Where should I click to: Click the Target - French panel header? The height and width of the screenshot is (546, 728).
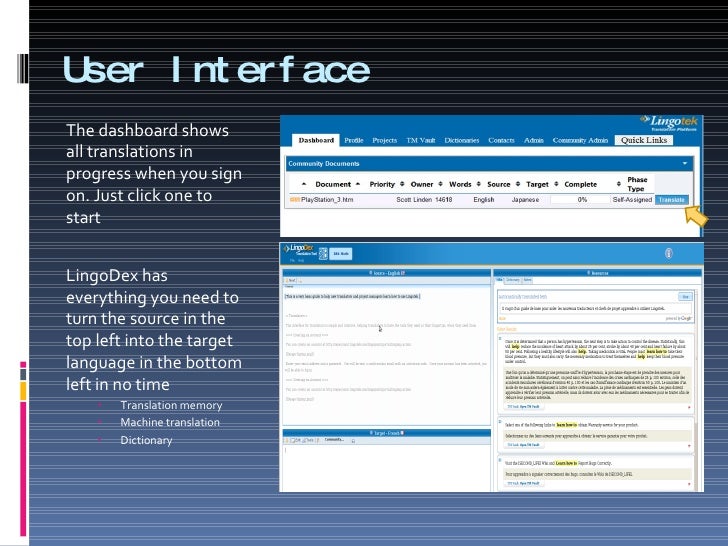tap(386, 433)
